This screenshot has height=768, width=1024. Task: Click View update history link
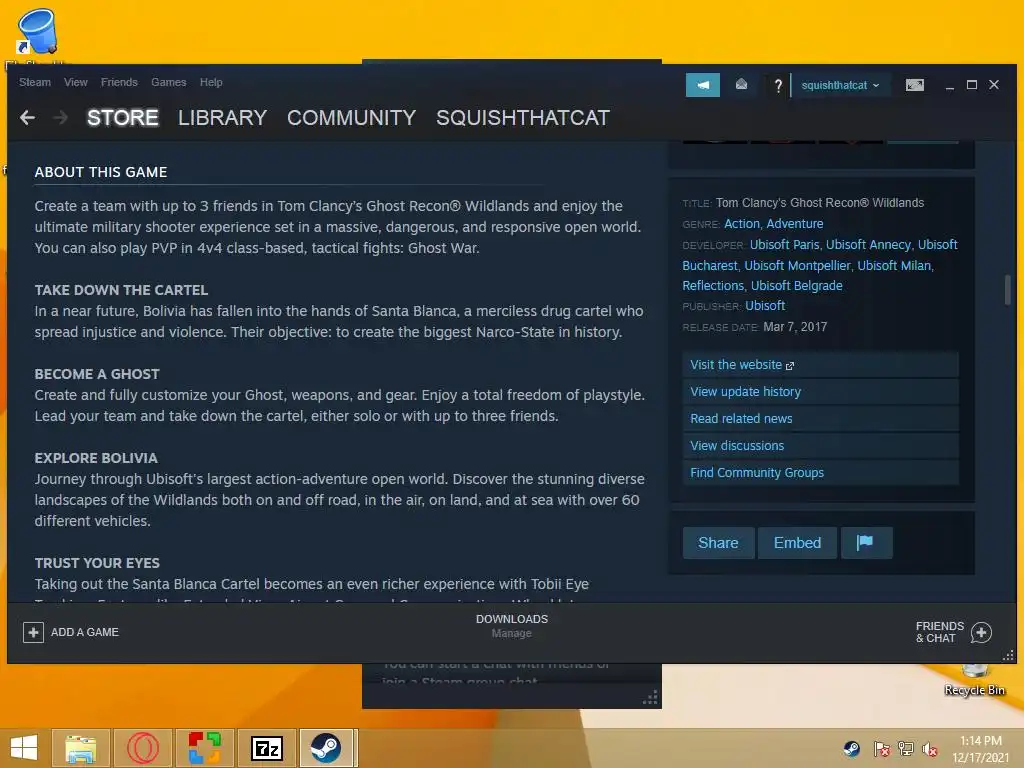820,392
